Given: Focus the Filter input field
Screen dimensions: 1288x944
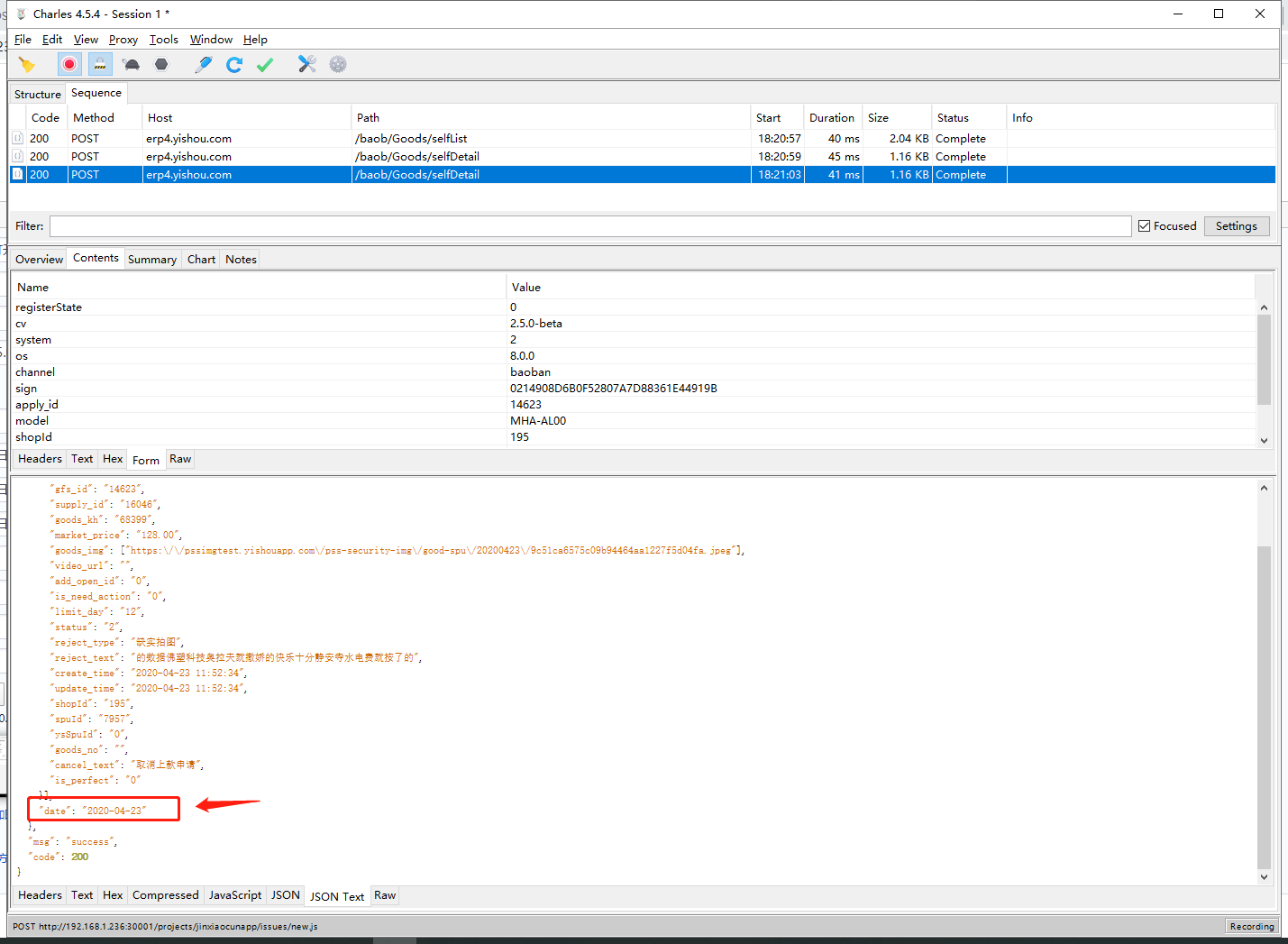Looking at the screenshot, I should point(590,226).
